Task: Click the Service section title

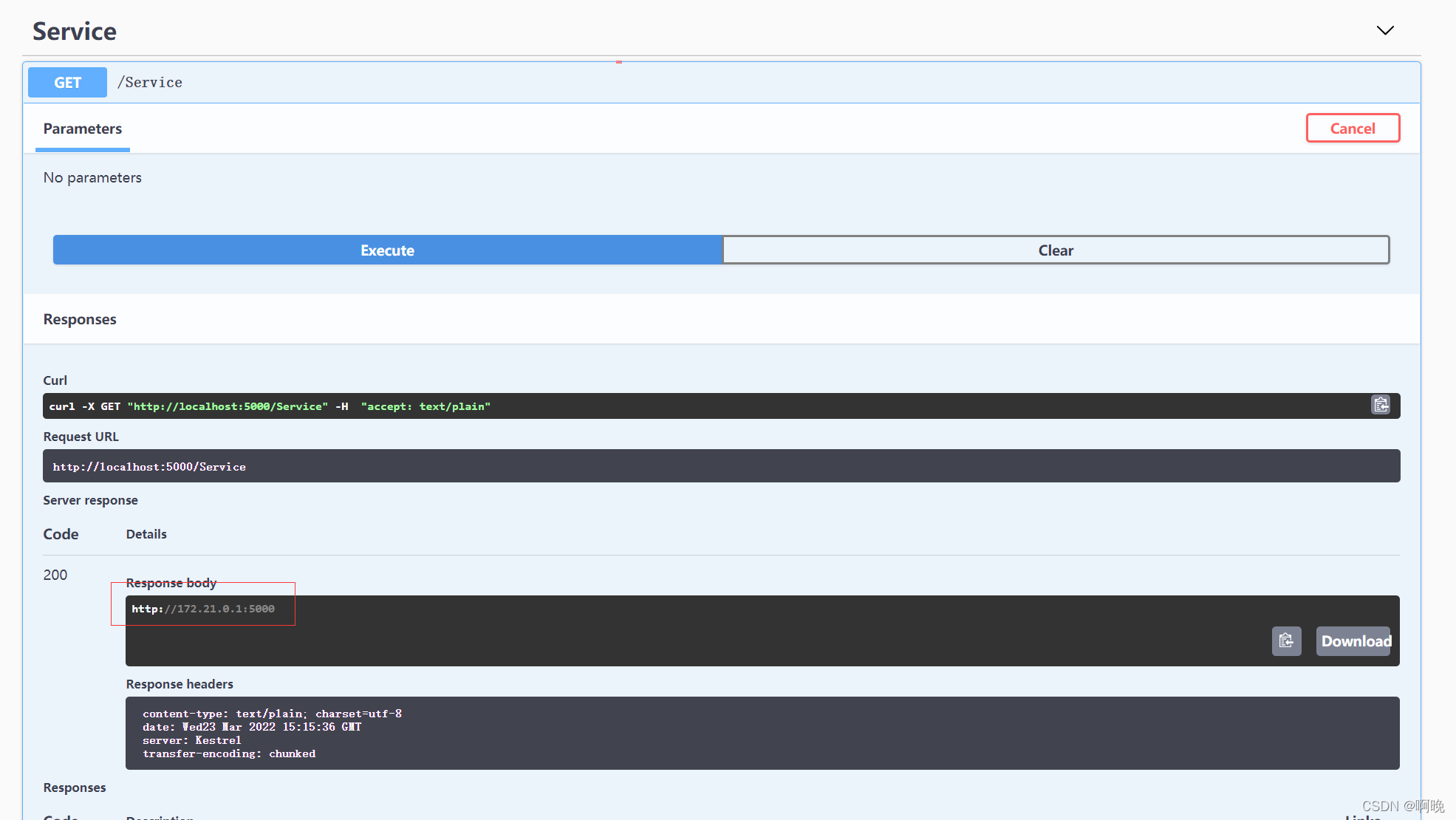Action: tap(75, 31)
